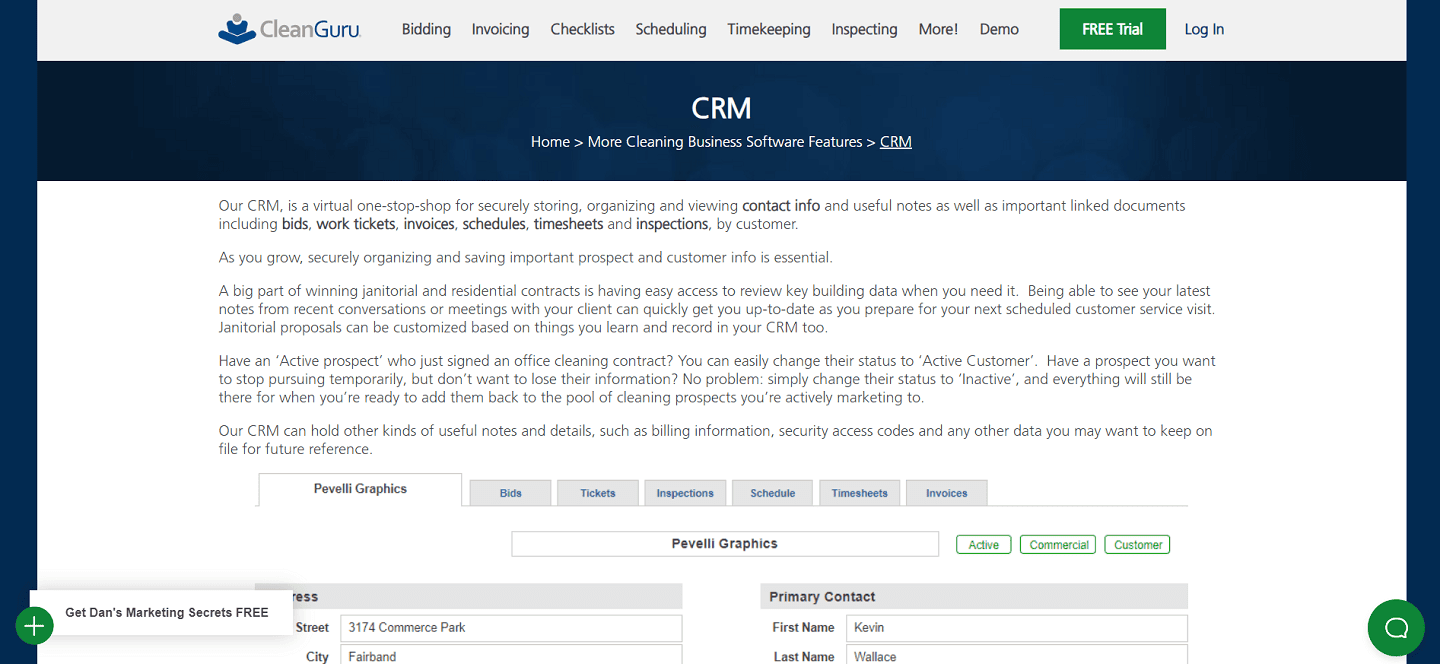This screenshot has width=1440, height=664.
Task: View the Schedule tab
Action: coord(772,492)
